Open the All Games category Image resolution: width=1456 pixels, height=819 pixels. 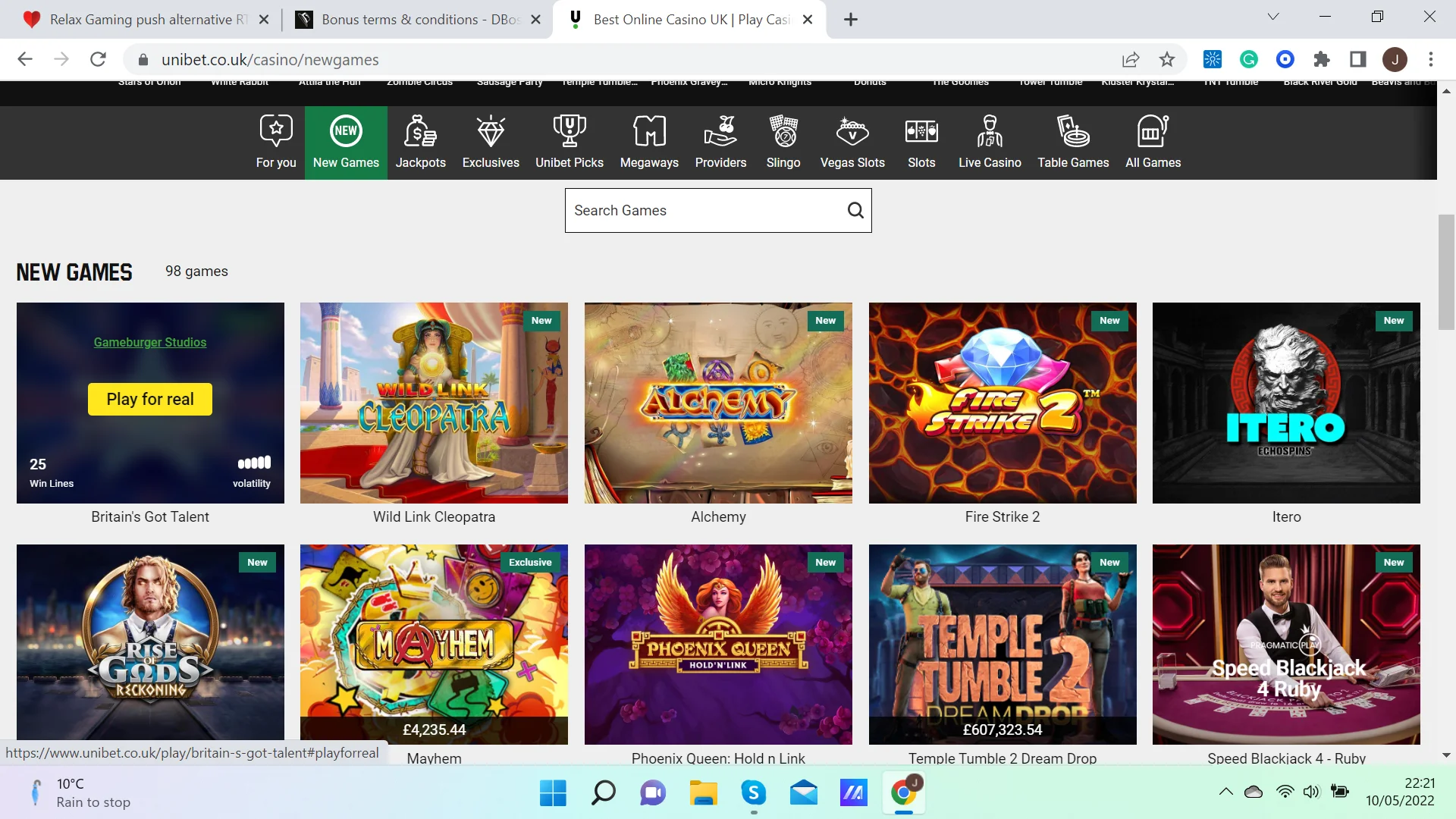[x=1153, y=143]
